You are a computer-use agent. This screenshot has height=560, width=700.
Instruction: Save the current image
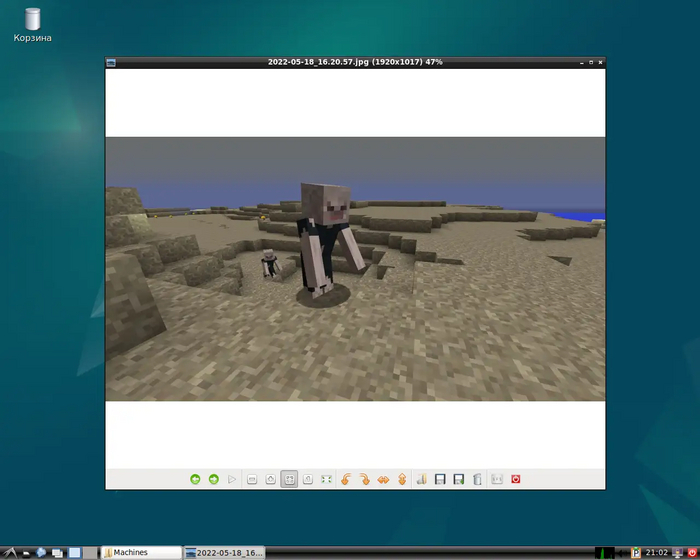click(440, 479)
